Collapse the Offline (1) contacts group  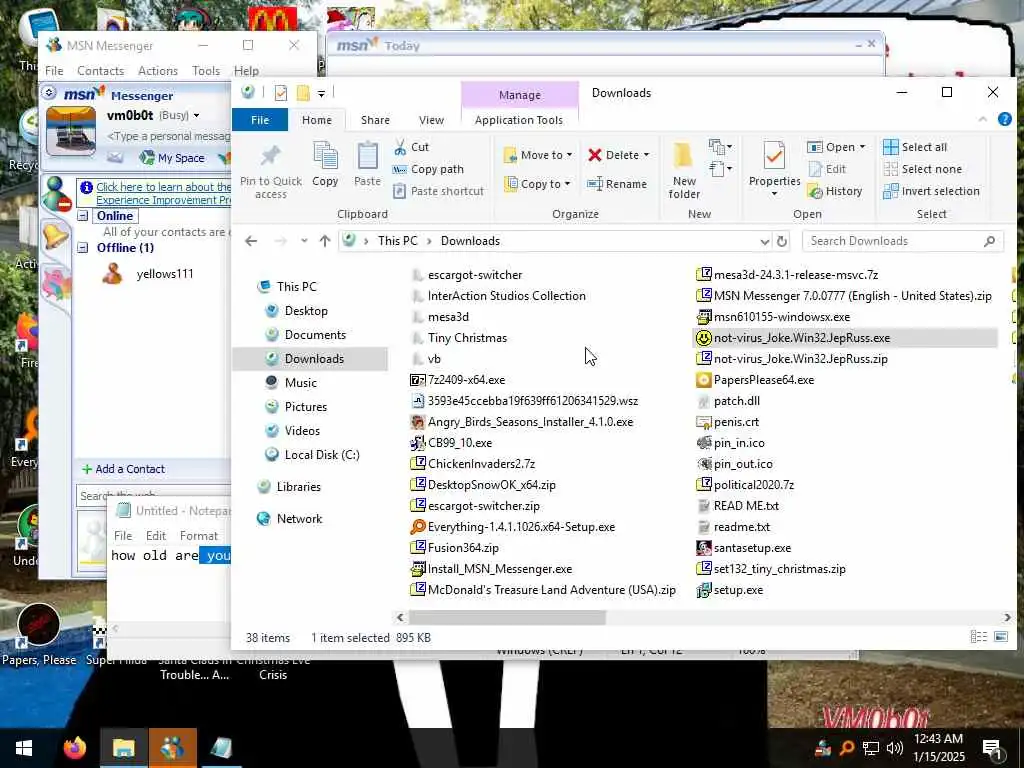[83, 248]
